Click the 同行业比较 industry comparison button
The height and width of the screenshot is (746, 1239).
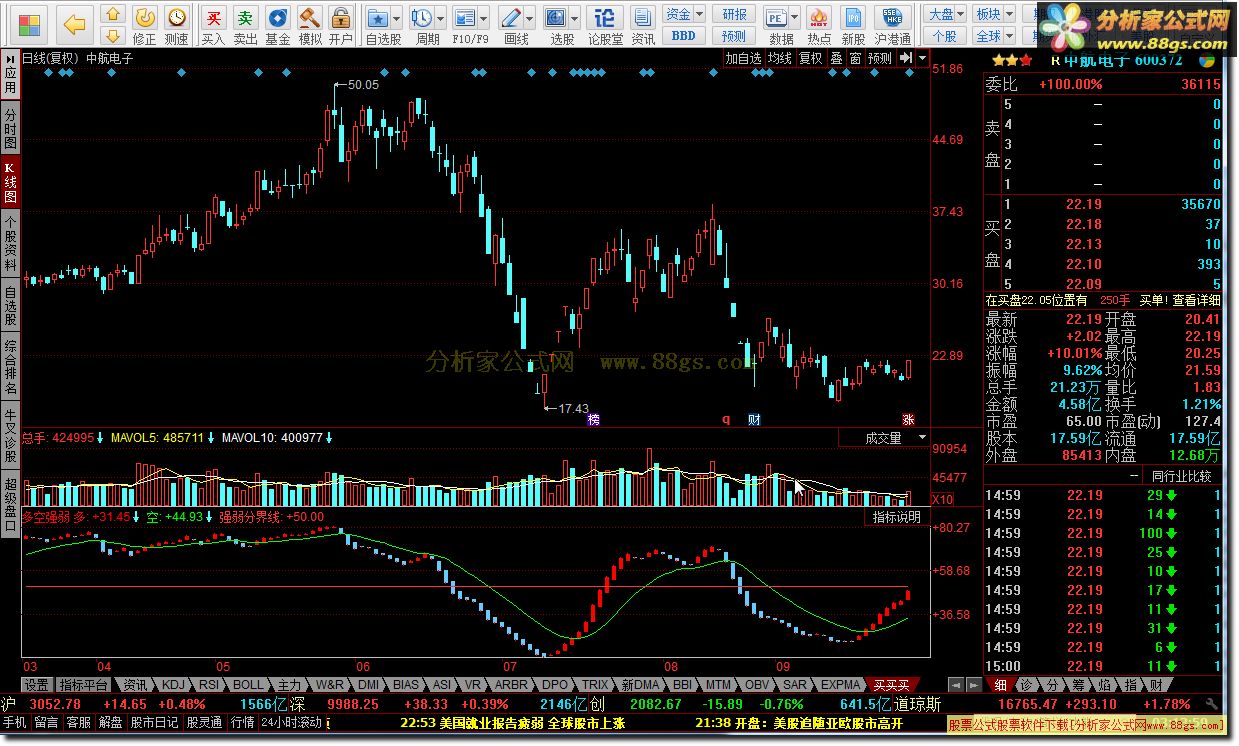point(1181,476)
